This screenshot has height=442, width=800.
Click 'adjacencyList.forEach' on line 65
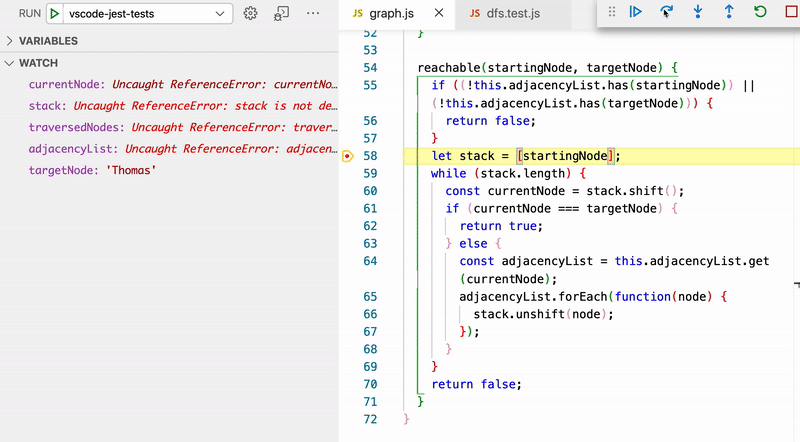533,297
